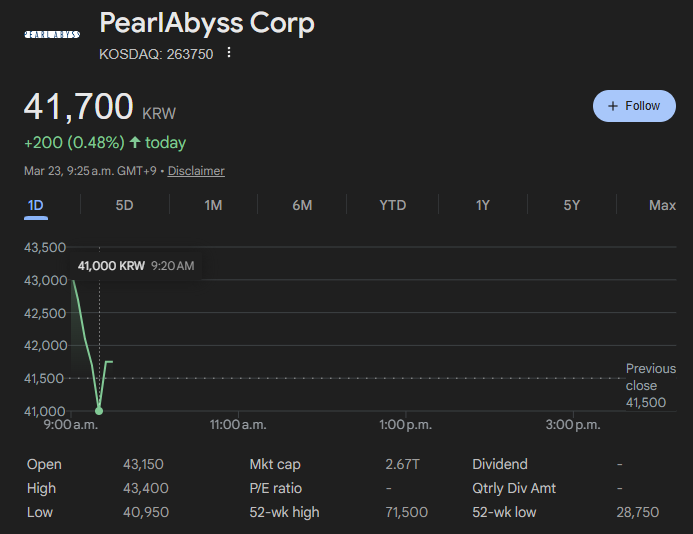693x534 pixels.
Task: Switch to the 5D chart tab
Action: (124, 205)
